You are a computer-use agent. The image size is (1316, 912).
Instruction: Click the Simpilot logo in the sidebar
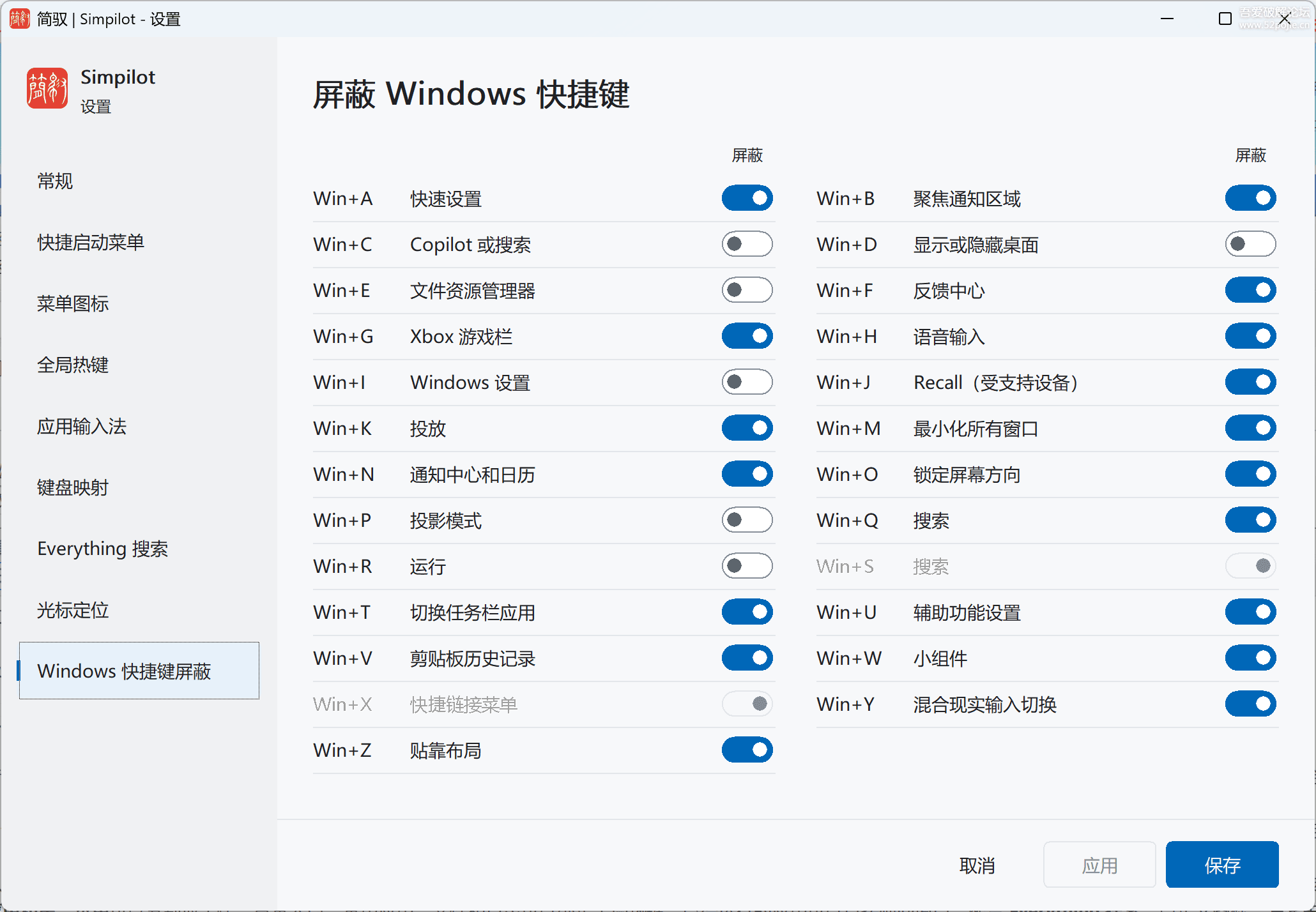click(x=47, y=88)
